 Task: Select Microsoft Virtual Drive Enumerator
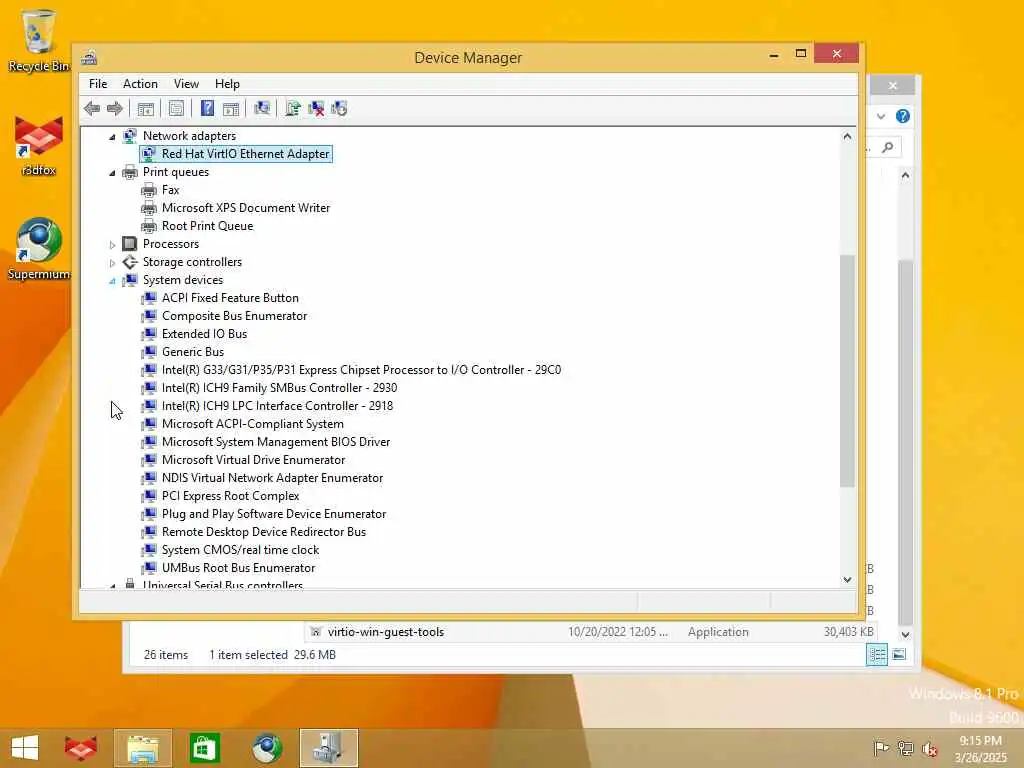tap(253, 460)
